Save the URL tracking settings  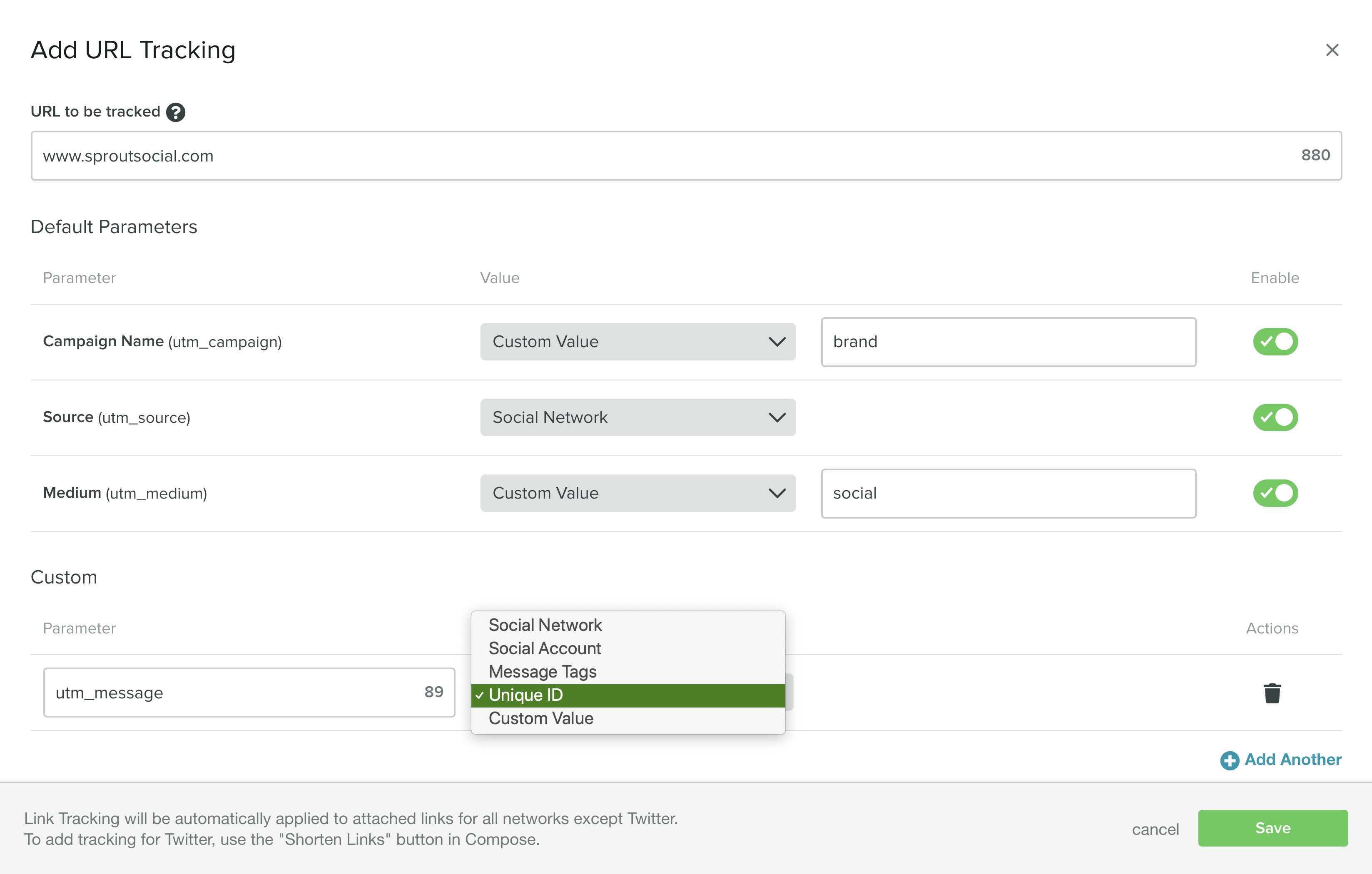[x=1272, y=828]
